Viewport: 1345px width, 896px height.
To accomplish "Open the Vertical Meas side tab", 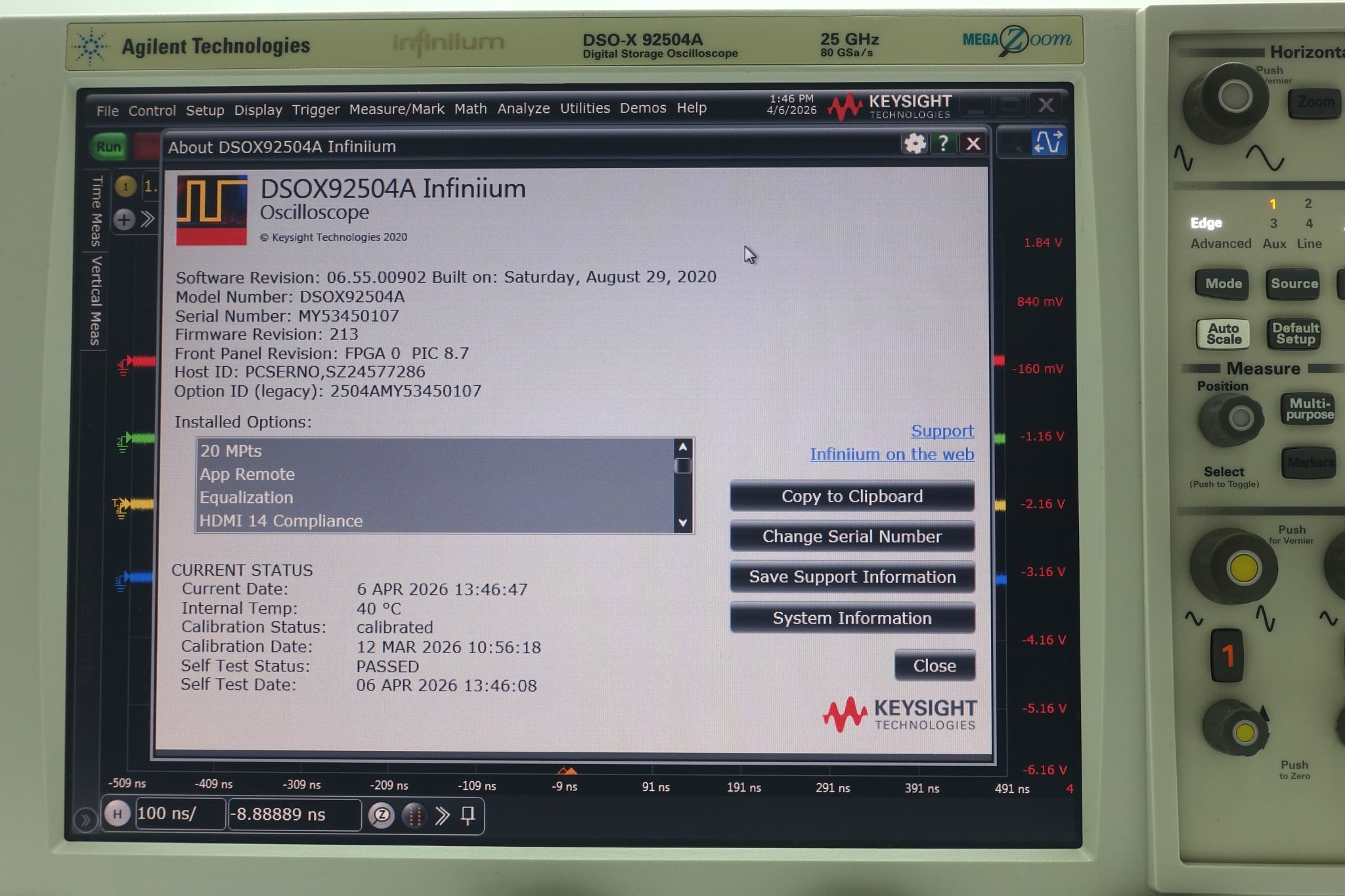I will 96,301.
